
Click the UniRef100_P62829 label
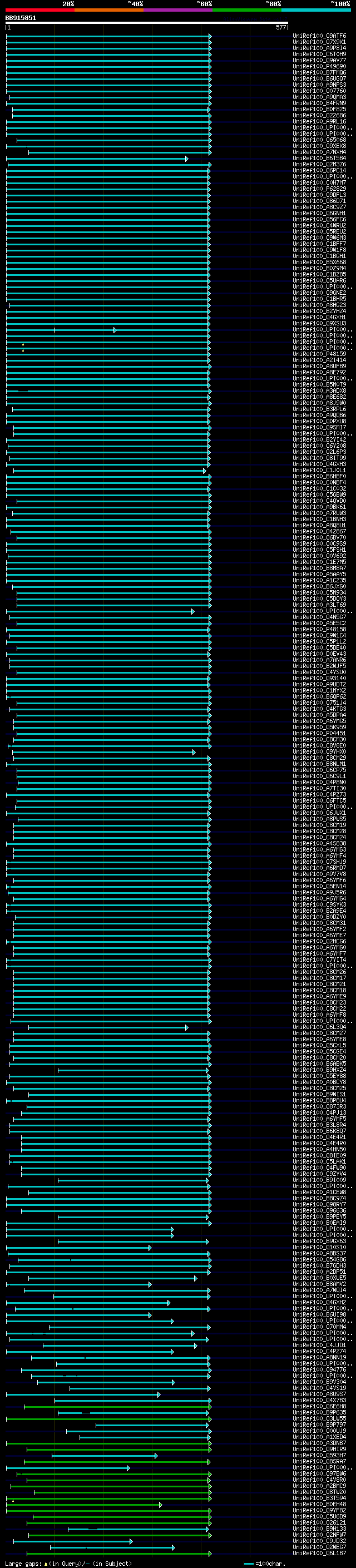(x=319, y=189)
